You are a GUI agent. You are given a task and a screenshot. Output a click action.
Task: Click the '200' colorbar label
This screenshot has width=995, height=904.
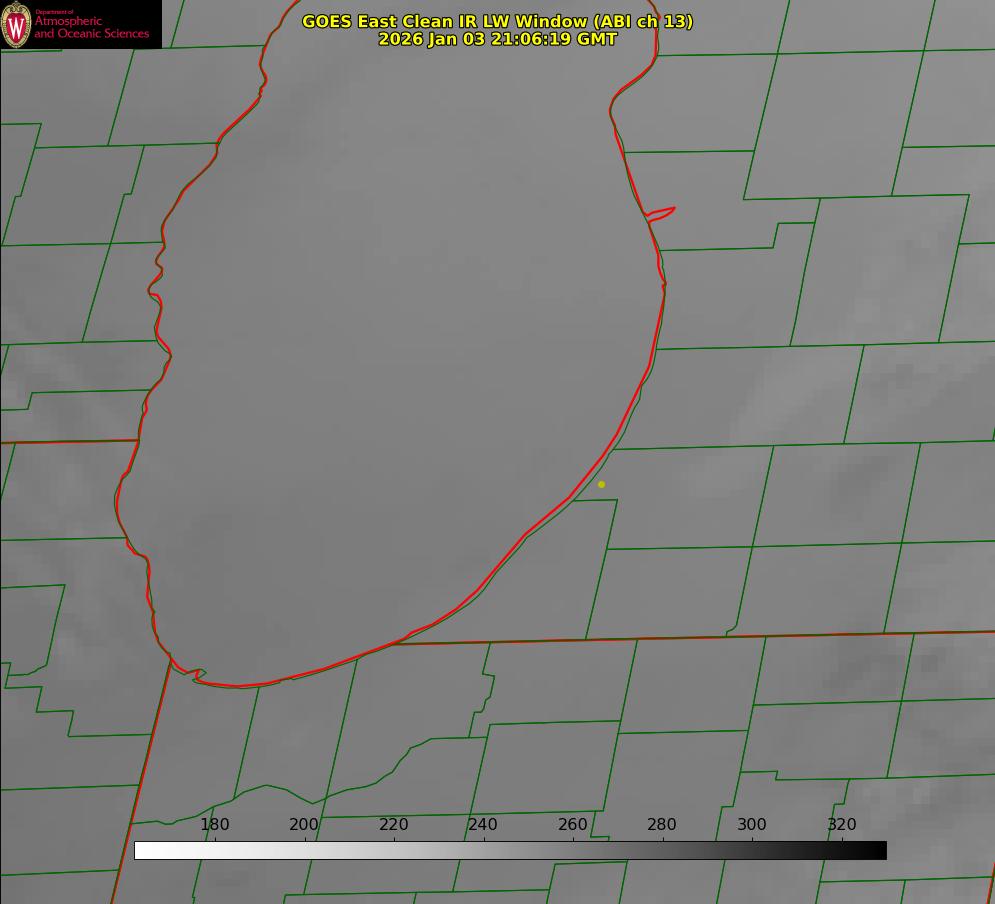point(304,824)
